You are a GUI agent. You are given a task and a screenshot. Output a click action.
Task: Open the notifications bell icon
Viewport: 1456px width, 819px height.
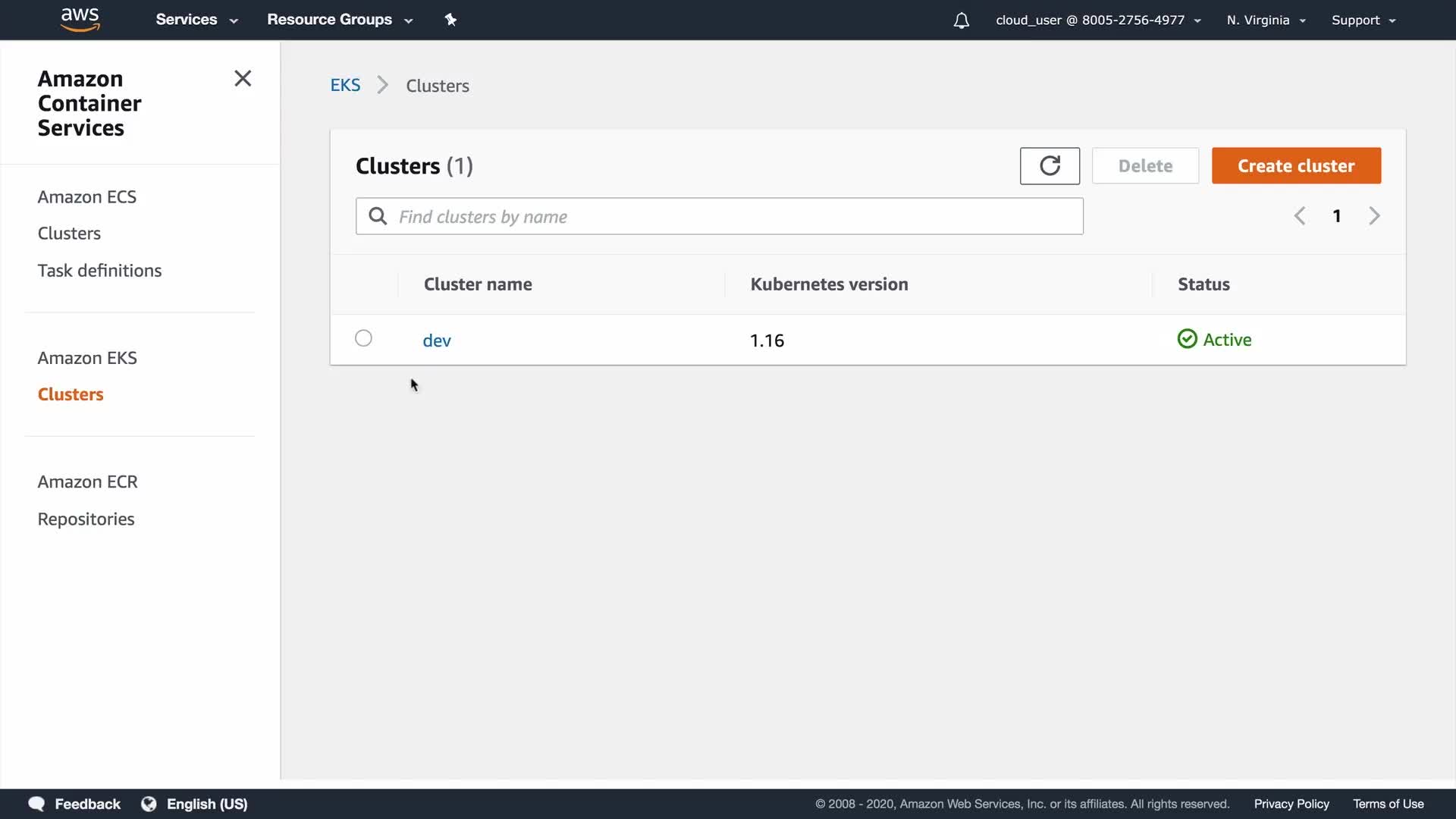pos(961,20)
